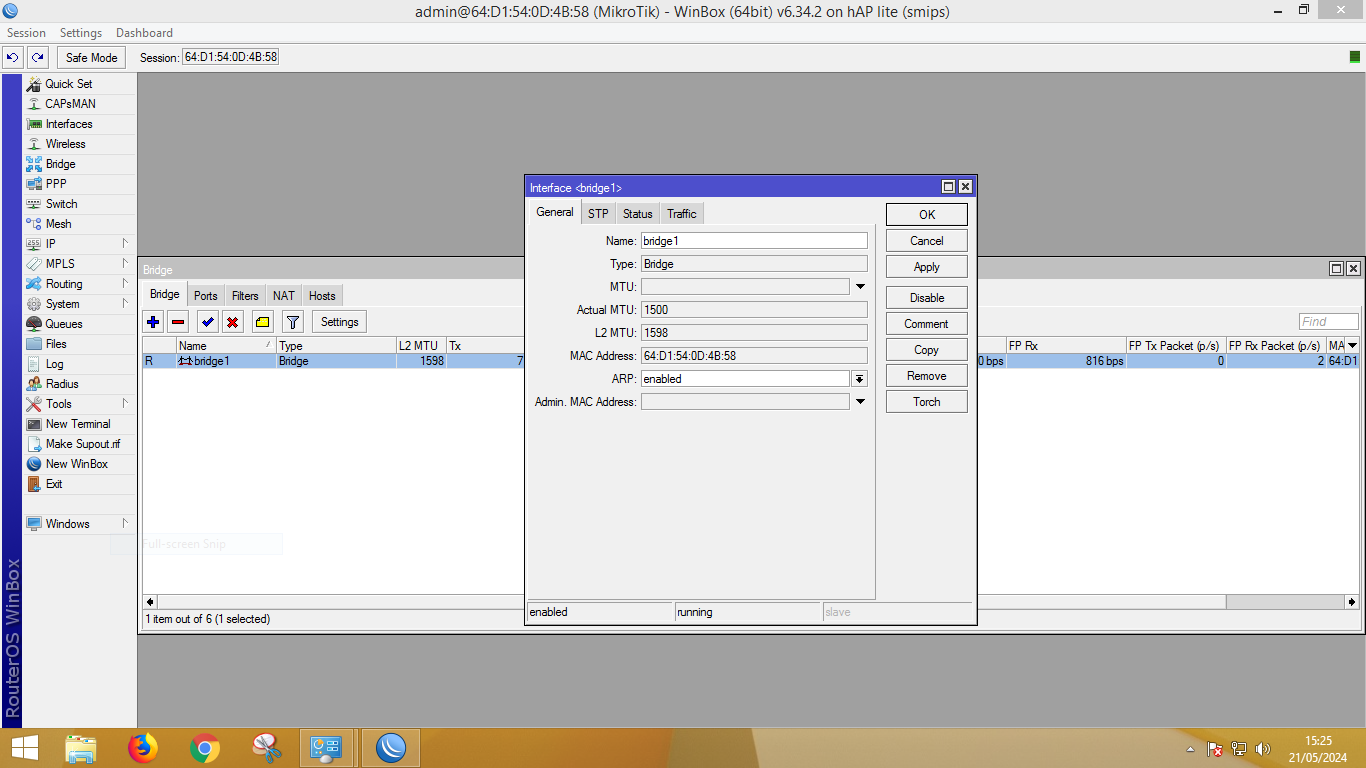Image resolution: width=1366 pixels, height=768 pixels.
Task: Open the ARP dropdown list
Action: [859, 379]
